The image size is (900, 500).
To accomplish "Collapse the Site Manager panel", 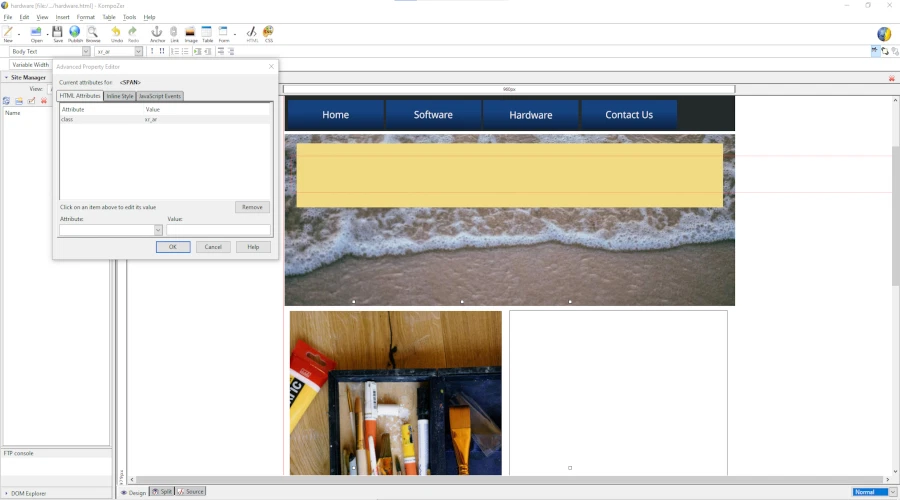I will pyautogui.click(x=6, y=77).
